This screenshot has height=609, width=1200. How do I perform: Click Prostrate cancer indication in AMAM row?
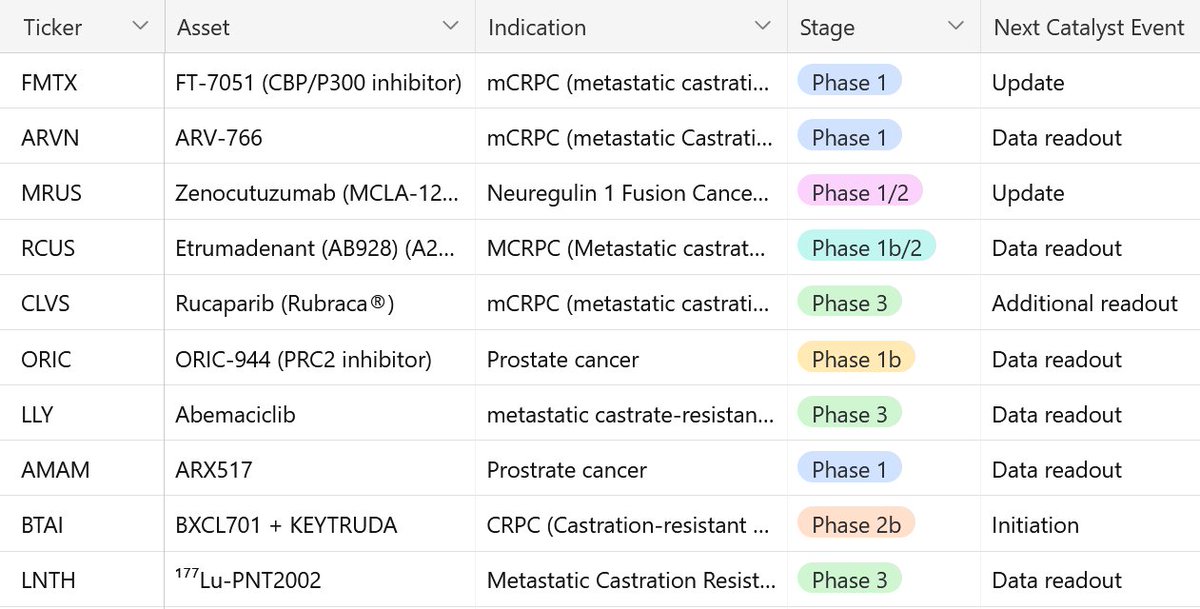pyautogui.click(x=631, y=469)
